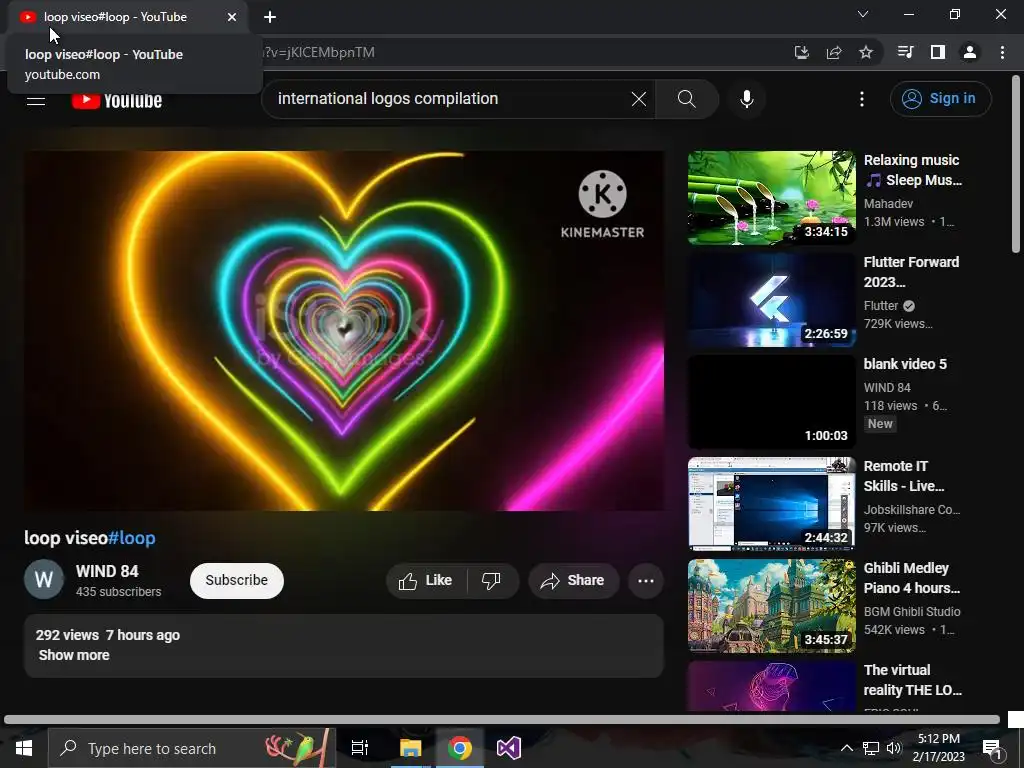Click the Sign in button
1024x768 pixels.
(940, 99)
